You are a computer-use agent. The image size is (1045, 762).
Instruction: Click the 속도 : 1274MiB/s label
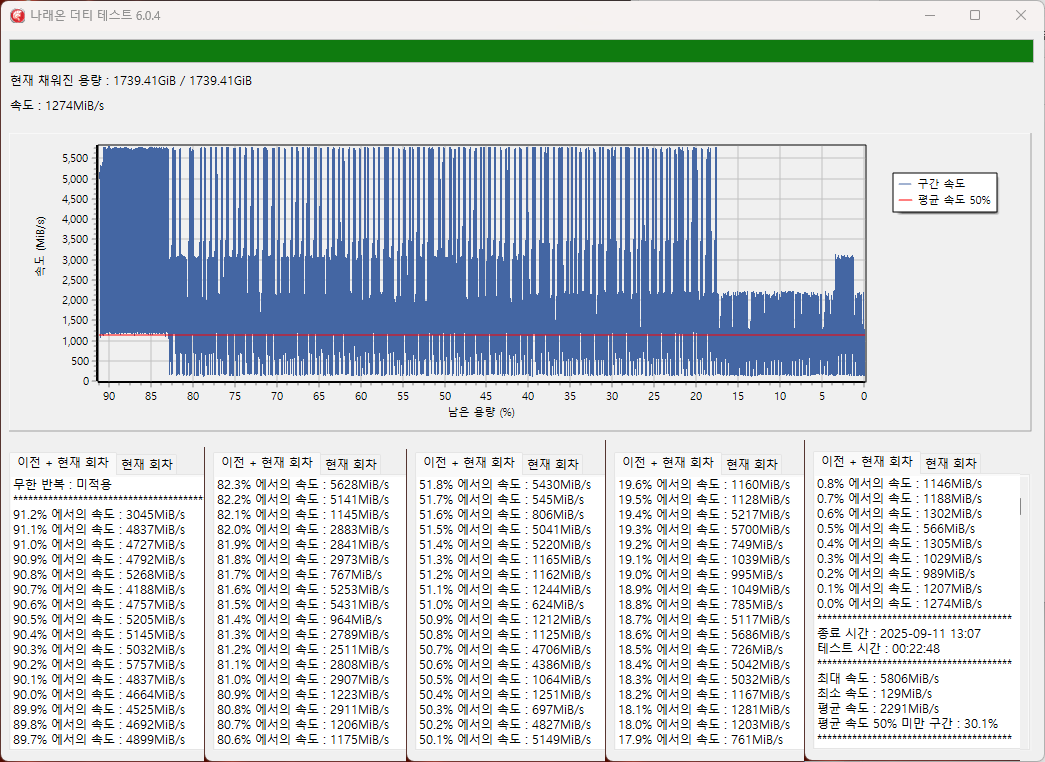click(57, 105)
